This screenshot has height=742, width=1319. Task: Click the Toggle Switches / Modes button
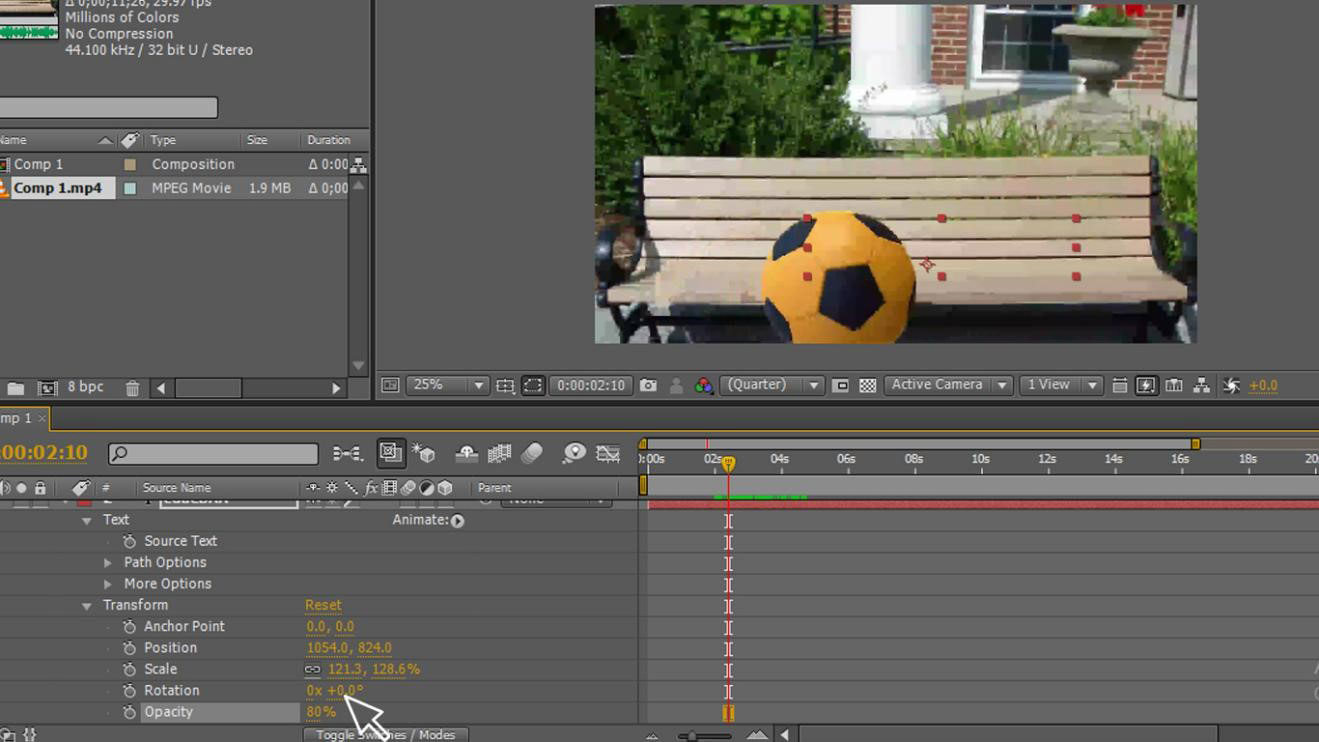(x=385, y=735)
